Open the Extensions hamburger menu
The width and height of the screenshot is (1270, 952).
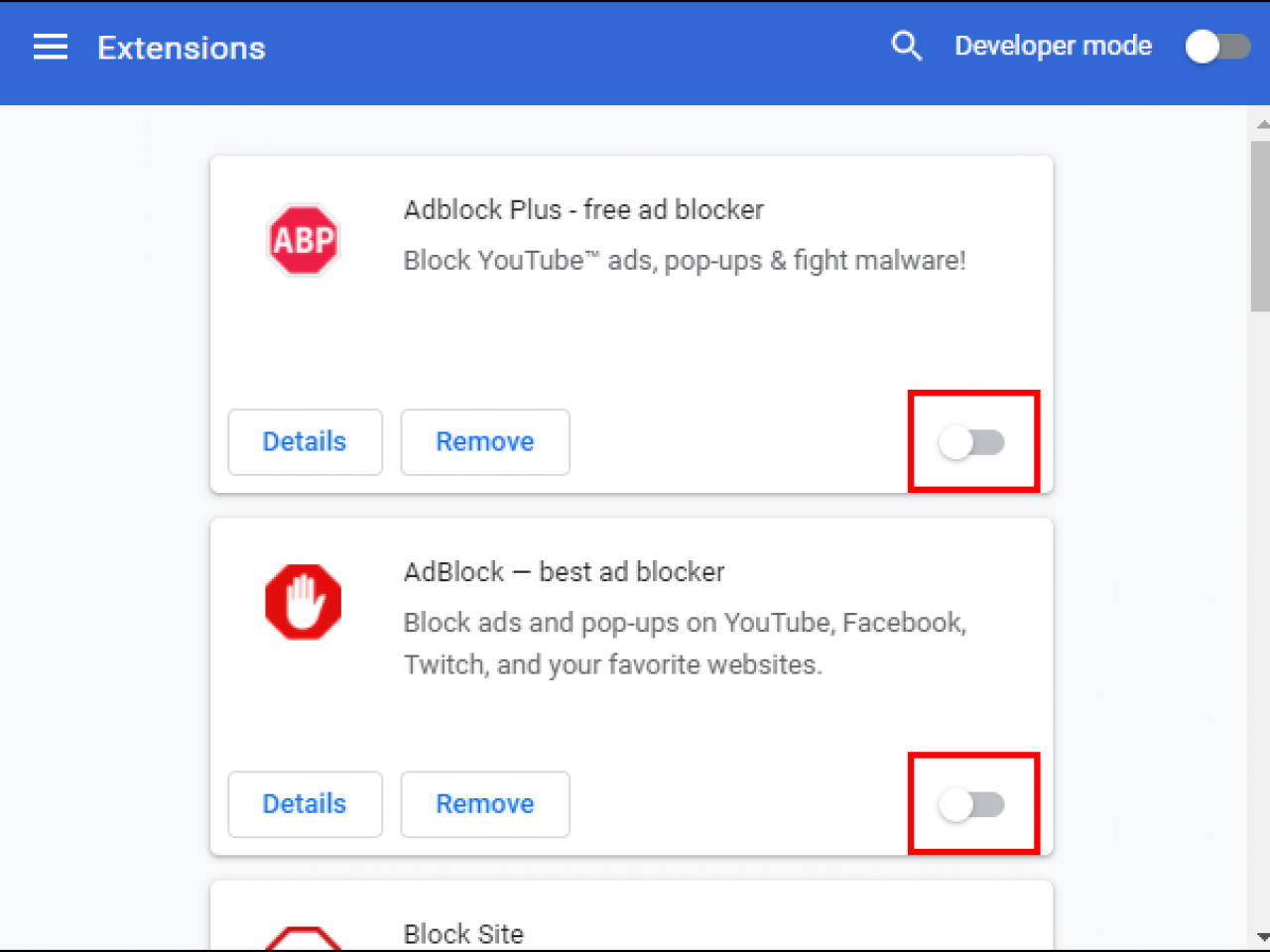pos(50,47)
